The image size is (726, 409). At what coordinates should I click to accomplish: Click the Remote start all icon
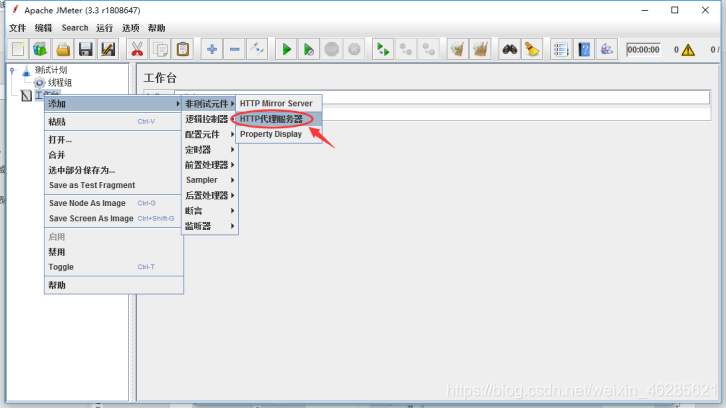pyautogui.click(x=383, y=49)
